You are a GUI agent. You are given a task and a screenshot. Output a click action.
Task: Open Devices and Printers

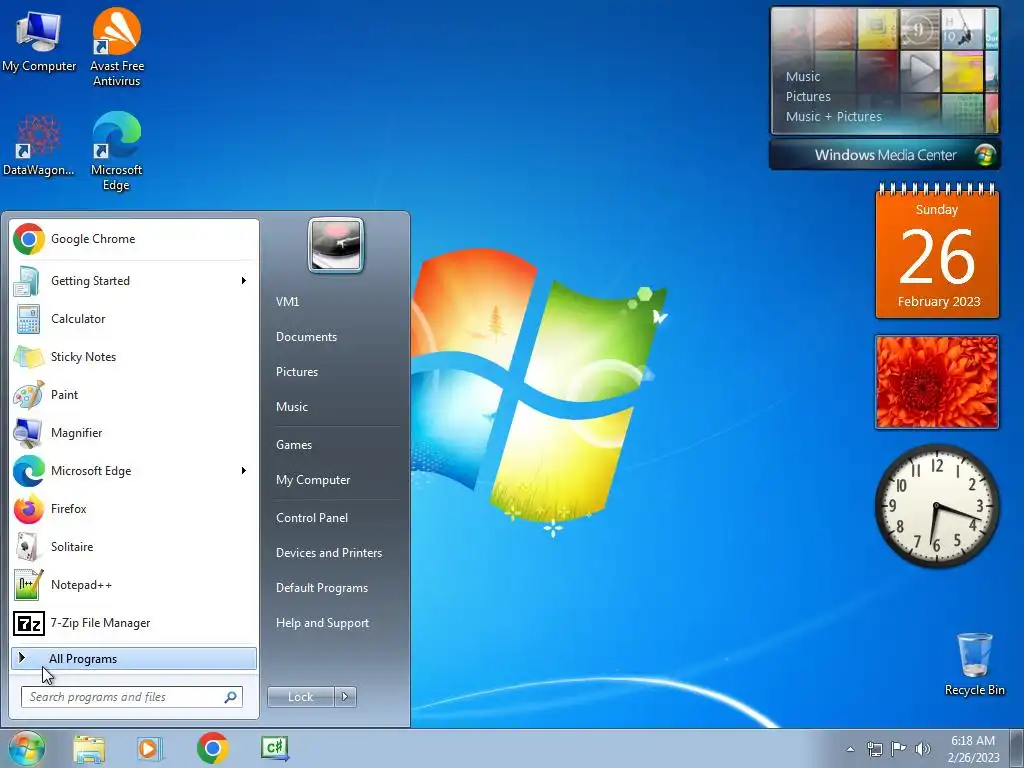pos(329,553)
